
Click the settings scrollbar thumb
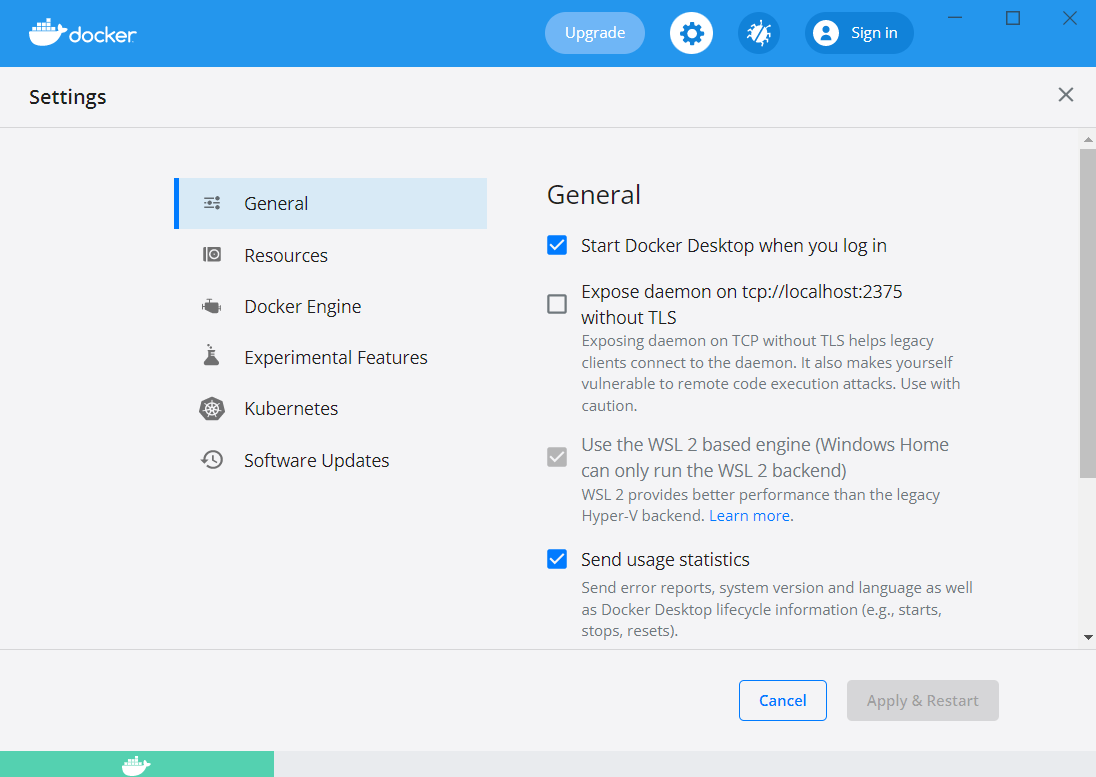click(1088, 313)
